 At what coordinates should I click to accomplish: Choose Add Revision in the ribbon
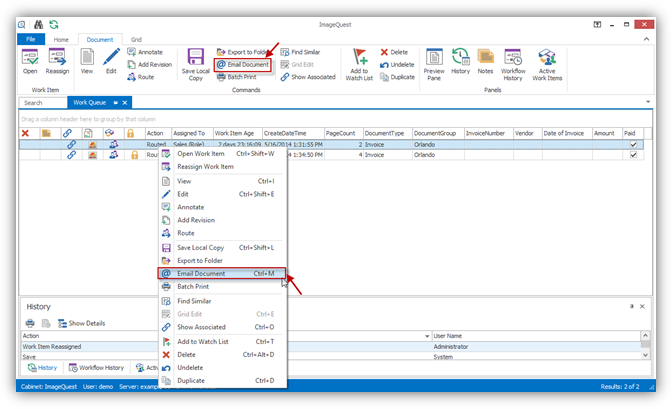[x=150, y=64]
